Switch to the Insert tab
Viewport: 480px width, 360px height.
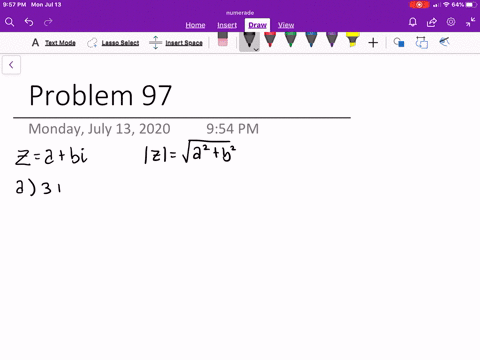(x=227, y=25)
